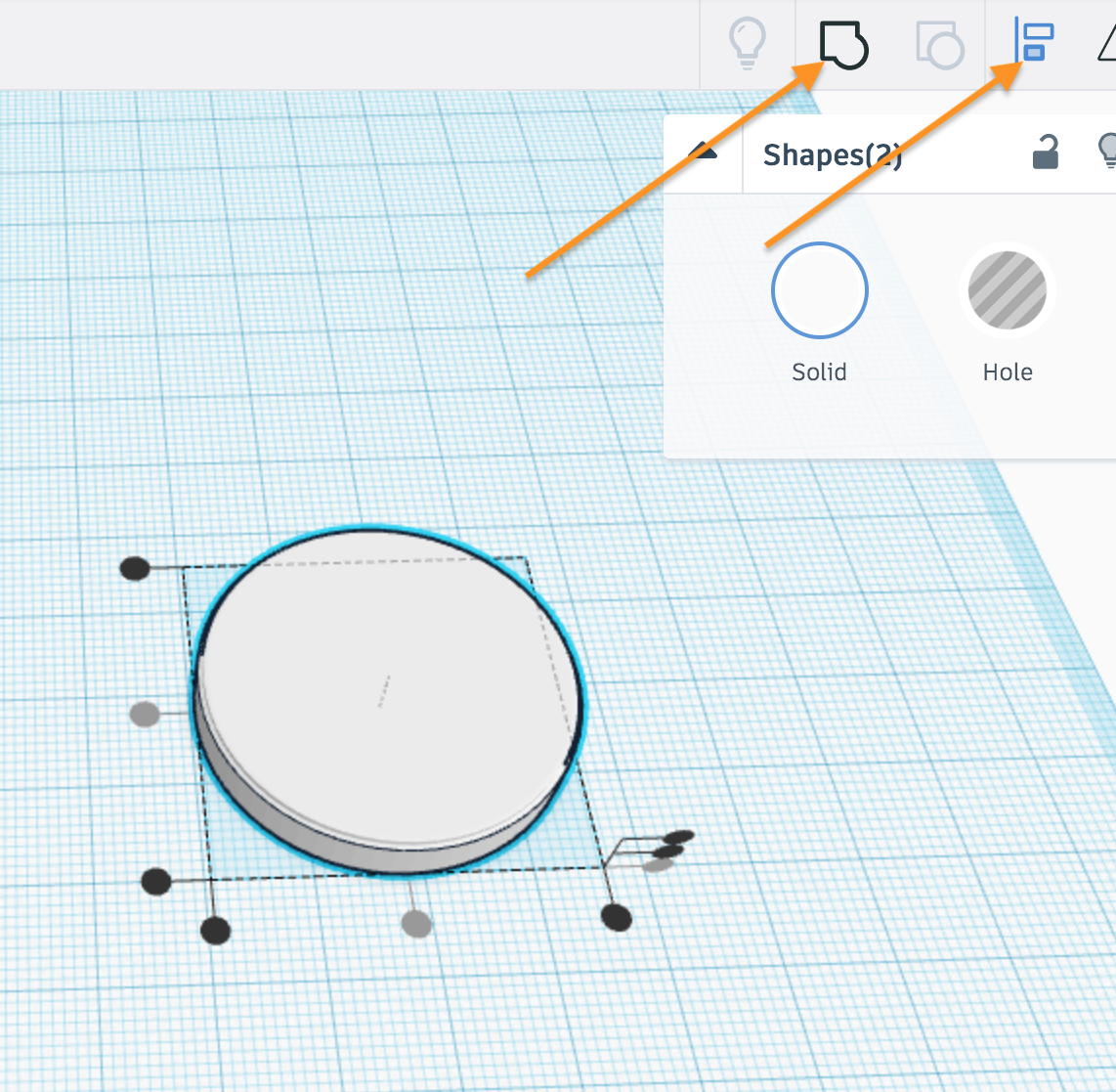
Task: Click the Ungroup tool icon
Action: 938,44
